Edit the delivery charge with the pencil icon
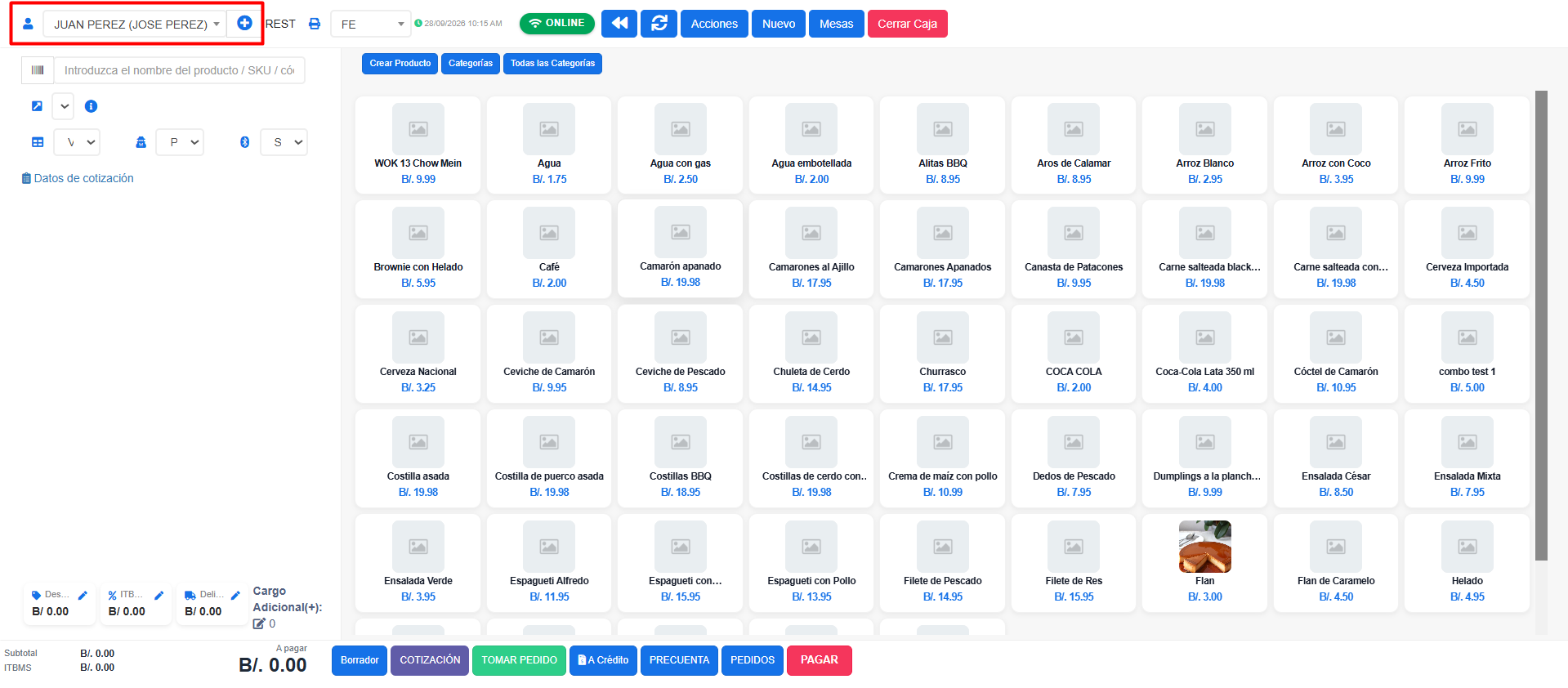 [235, 596]
